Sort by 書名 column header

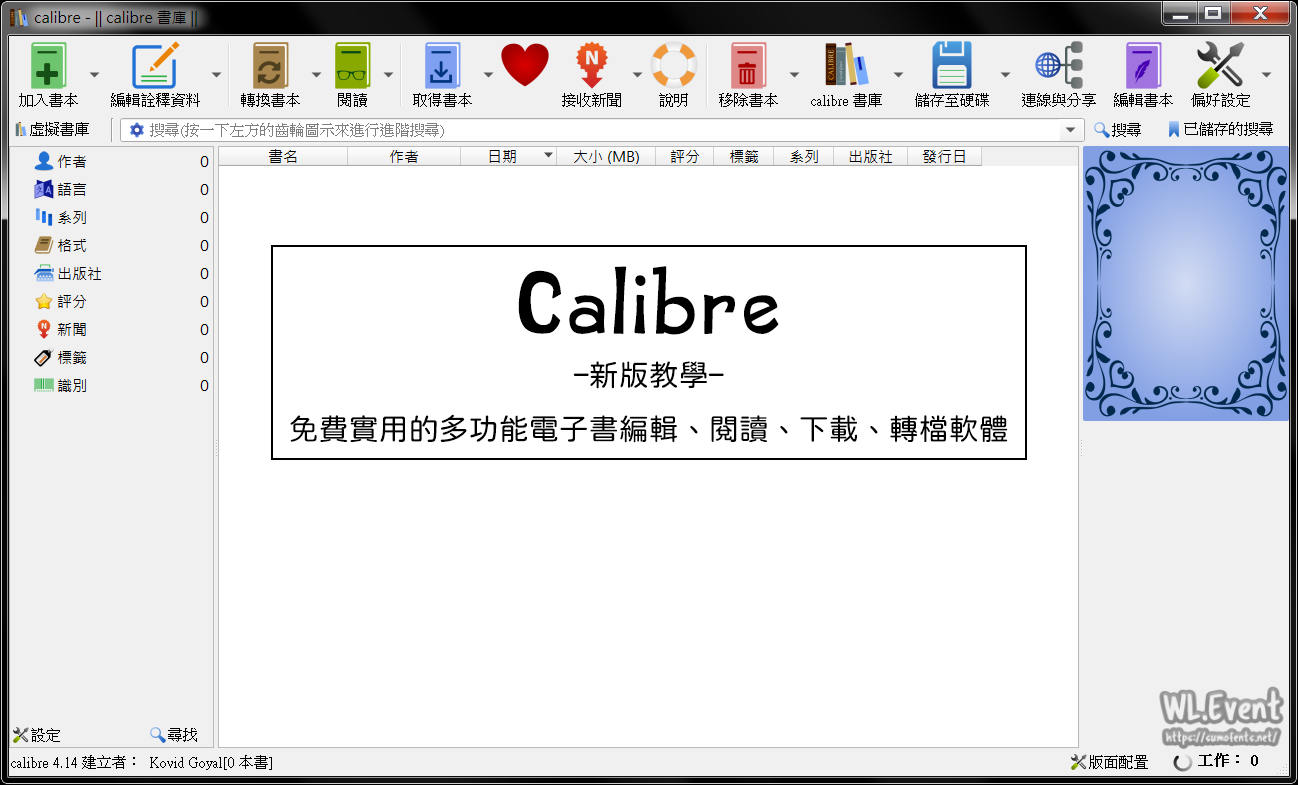[283, 156]
